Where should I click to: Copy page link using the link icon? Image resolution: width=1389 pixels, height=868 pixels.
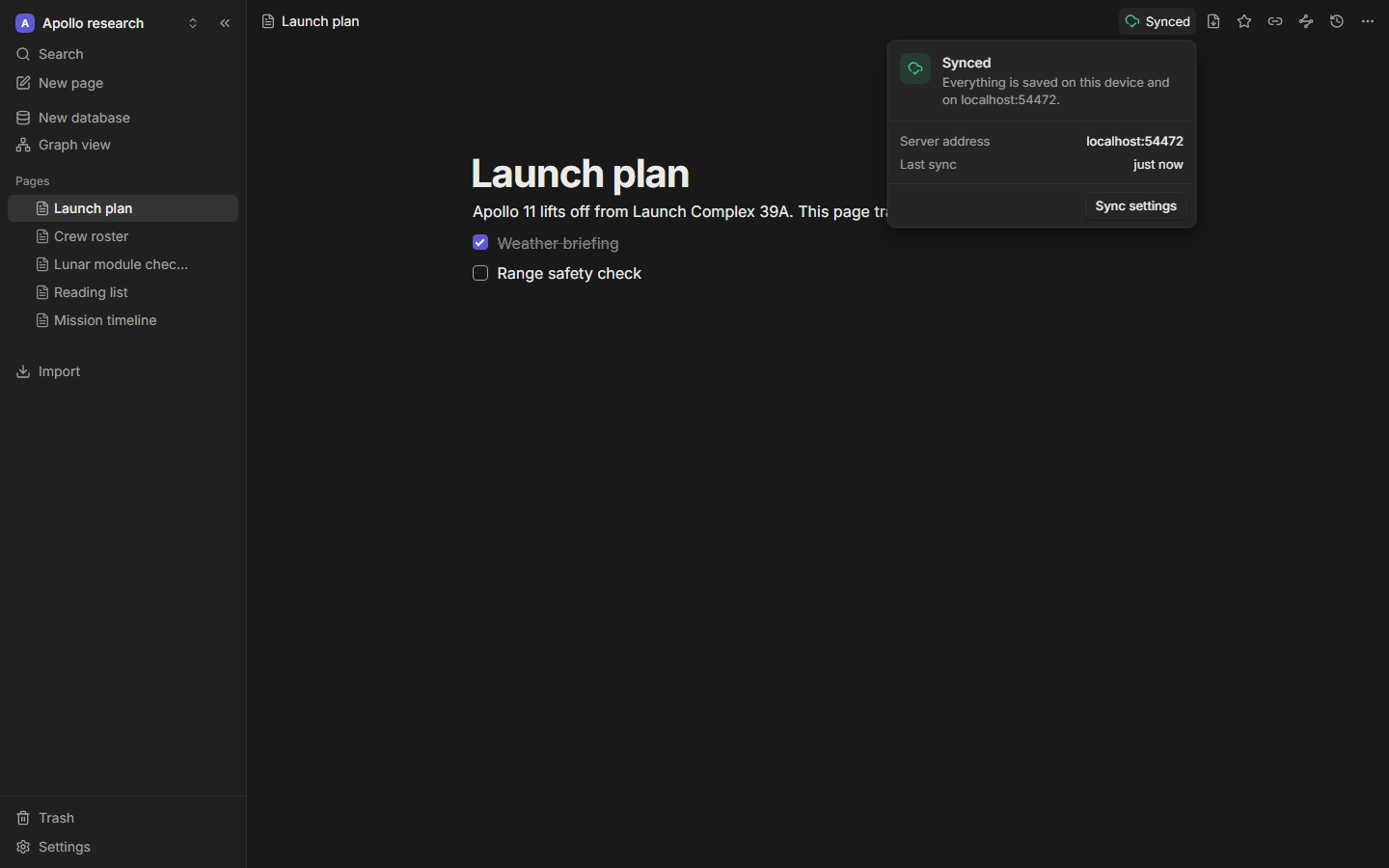click(1275, 21)
